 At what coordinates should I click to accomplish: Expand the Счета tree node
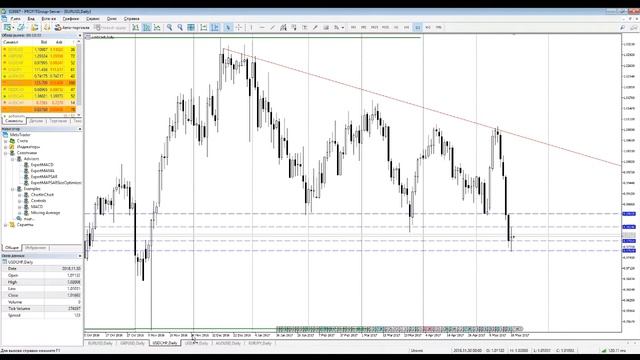pos(6,141)
